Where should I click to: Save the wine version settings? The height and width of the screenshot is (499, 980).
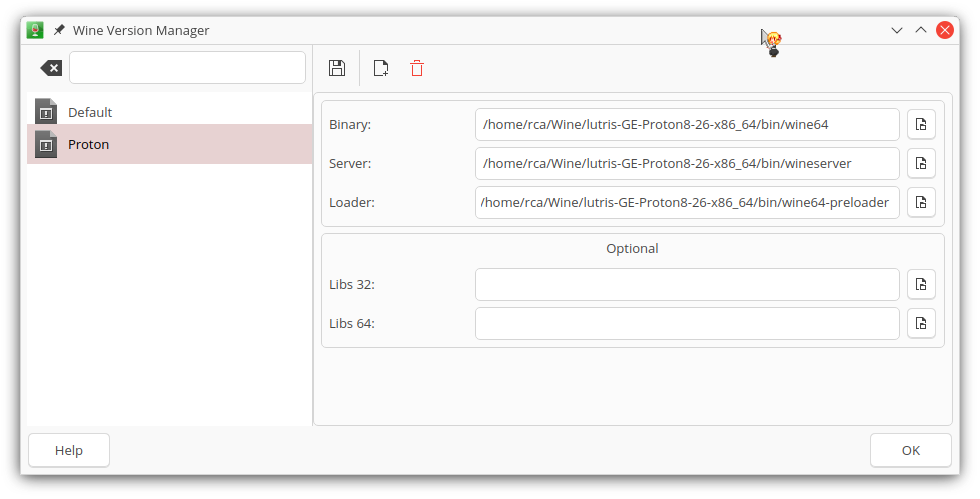[337, 68]
